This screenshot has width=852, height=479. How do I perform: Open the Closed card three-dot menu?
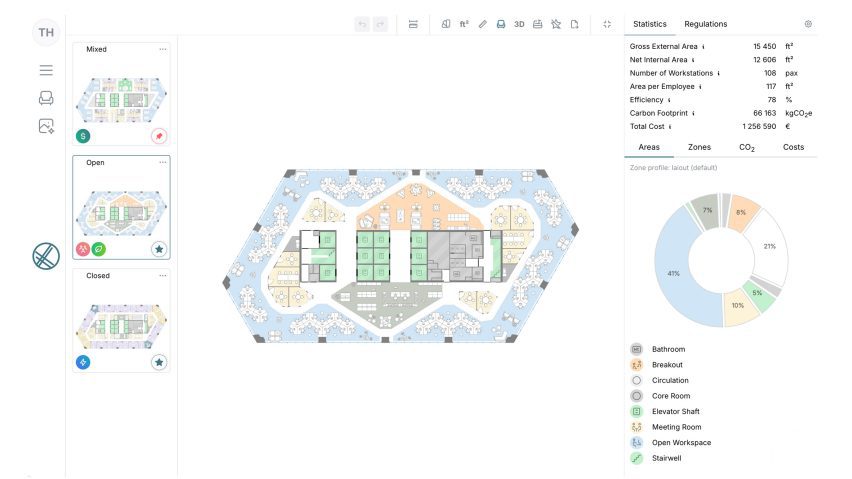(x=162, y=275)
